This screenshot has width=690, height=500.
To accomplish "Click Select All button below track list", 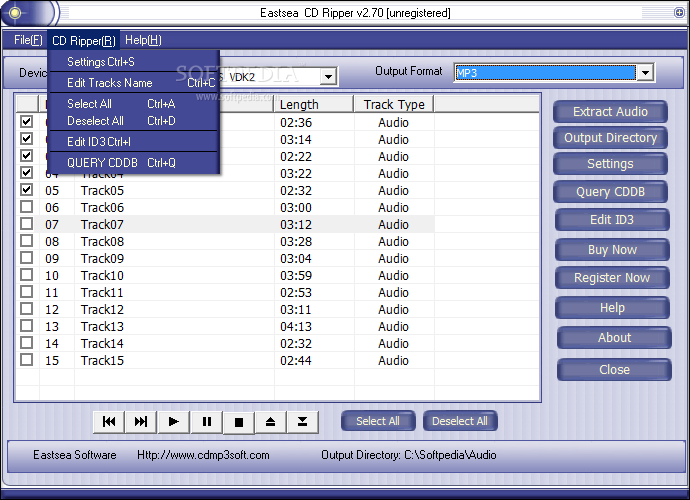I will coord(378,421).
